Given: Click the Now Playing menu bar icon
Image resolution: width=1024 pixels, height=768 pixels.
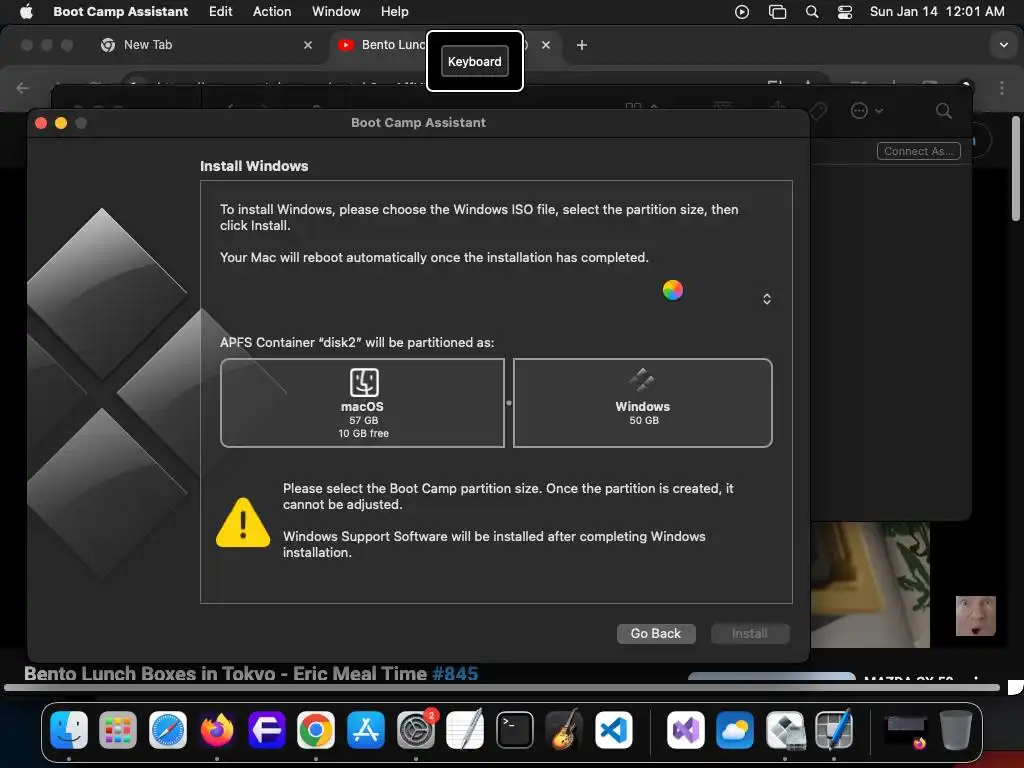Looking at the screenshot, I should coord(741,11).
